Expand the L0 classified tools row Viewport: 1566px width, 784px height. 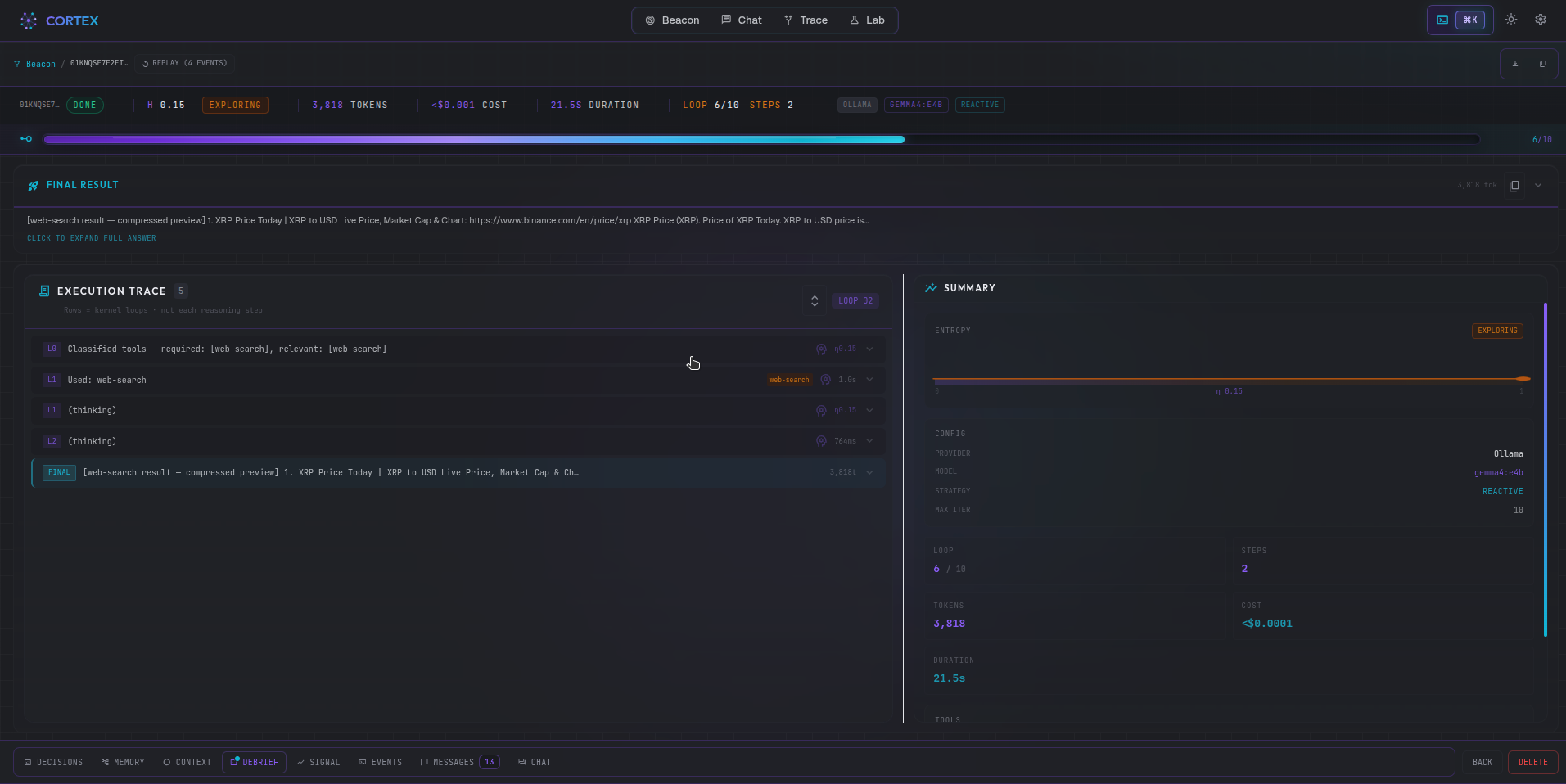coord(869,349)
